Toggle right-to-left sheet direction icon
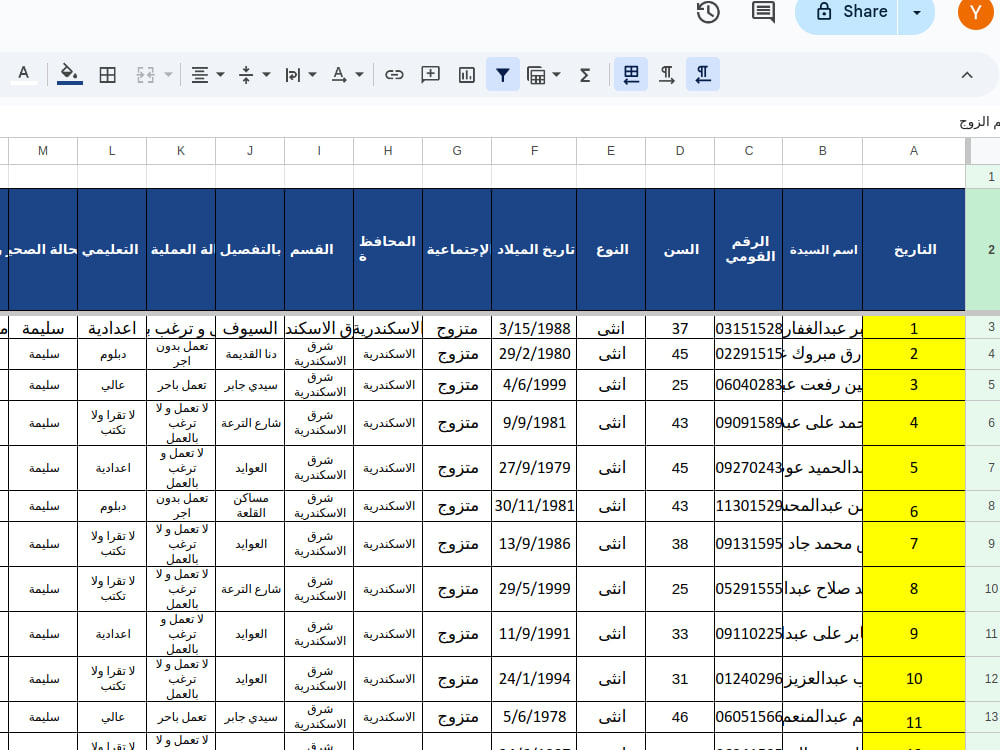This screenshot has height=750, width=1000. pyautogui.click(x=631, y=75)
